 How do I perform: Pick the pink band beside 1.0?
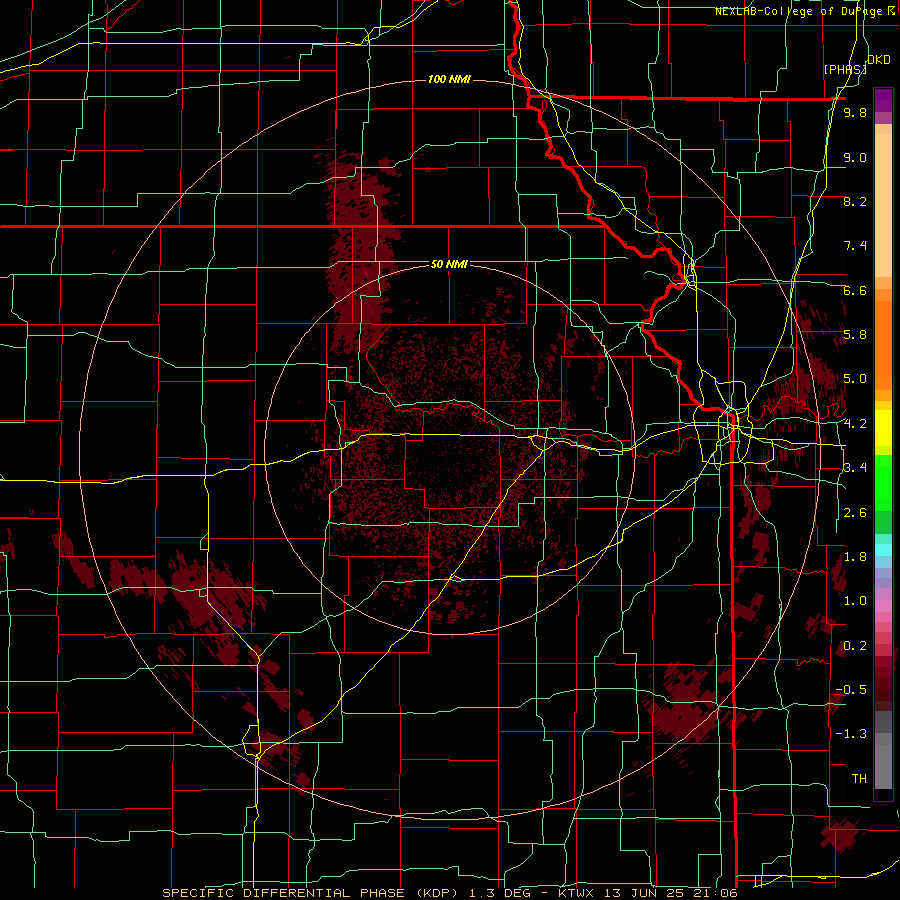(x=883, y=606)
